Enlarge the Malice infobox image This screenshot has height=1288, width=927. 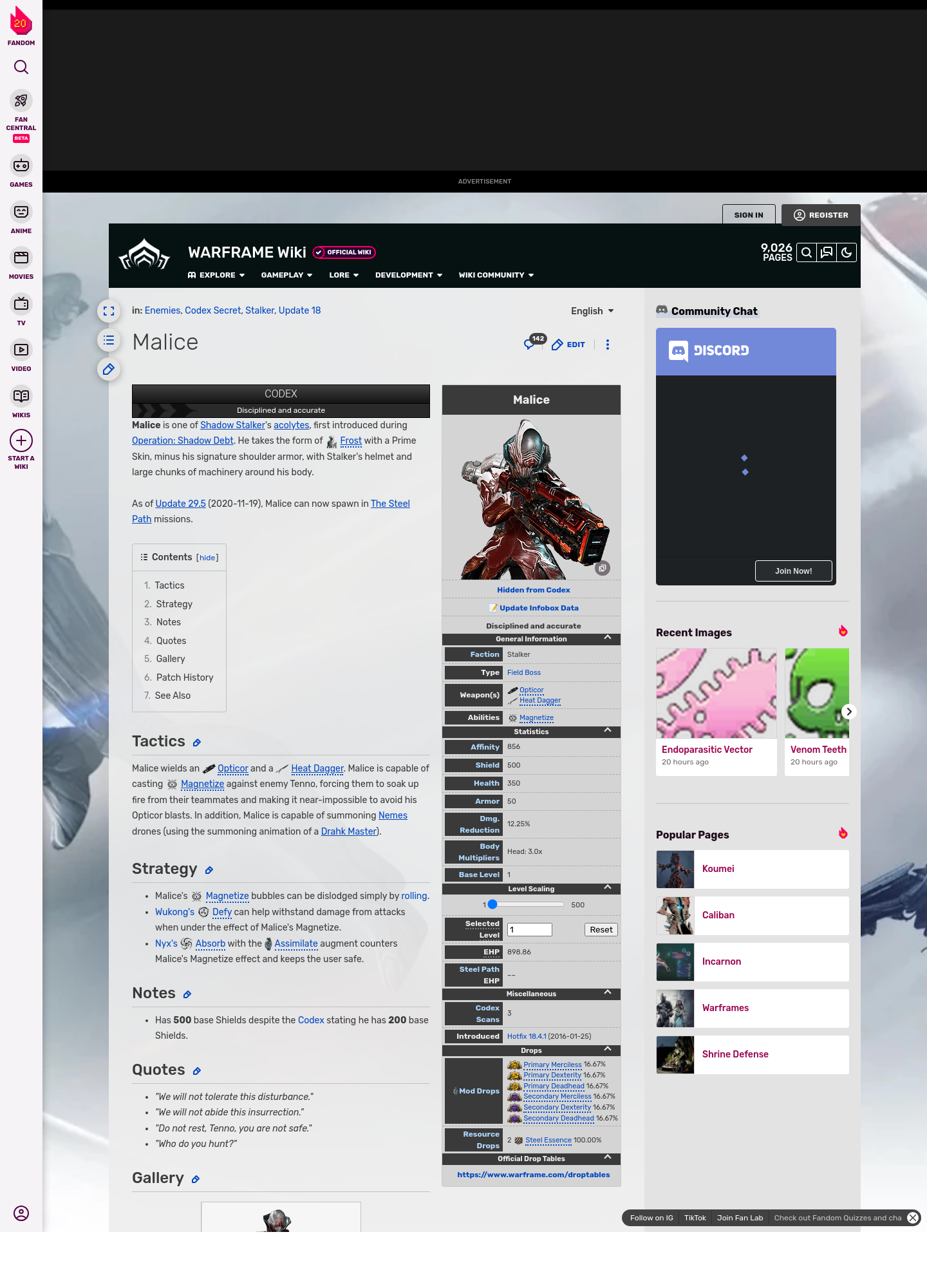602,568
